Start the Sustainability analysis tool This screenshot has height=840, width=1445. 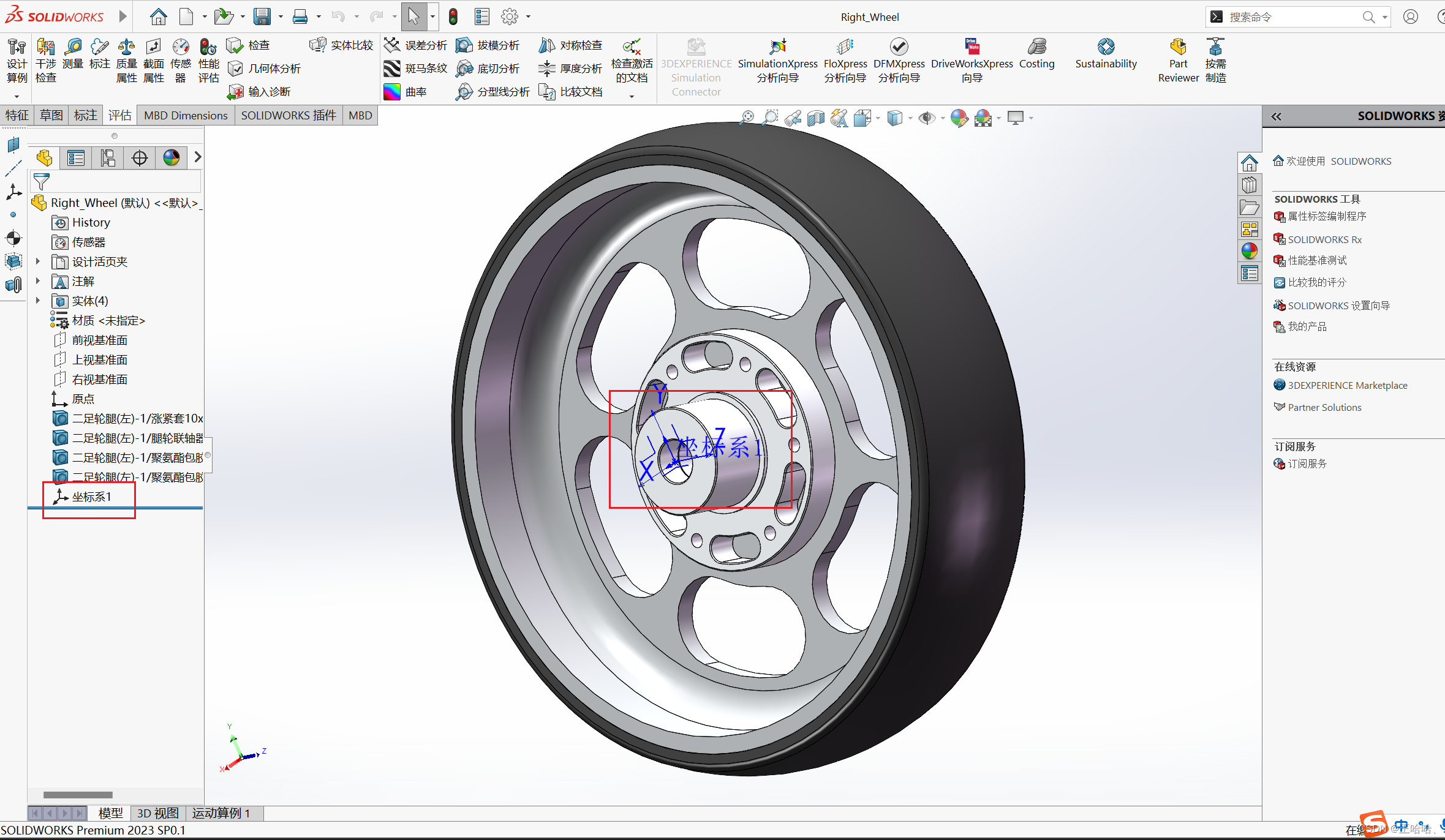(1106, 55)
